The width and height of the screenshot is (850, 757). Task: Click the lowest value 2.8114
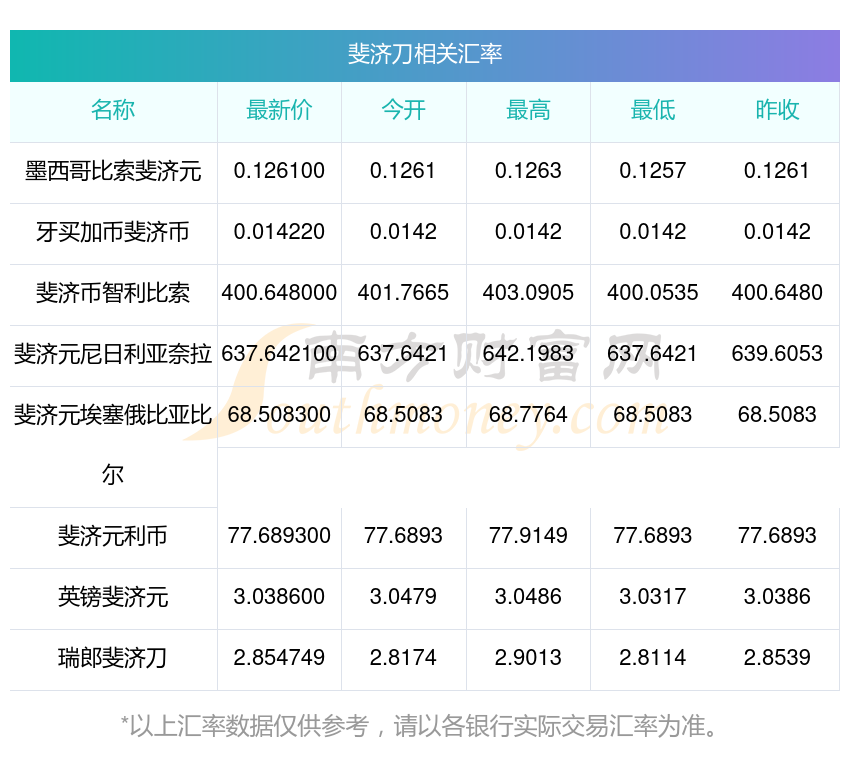[x=652, y=658]
